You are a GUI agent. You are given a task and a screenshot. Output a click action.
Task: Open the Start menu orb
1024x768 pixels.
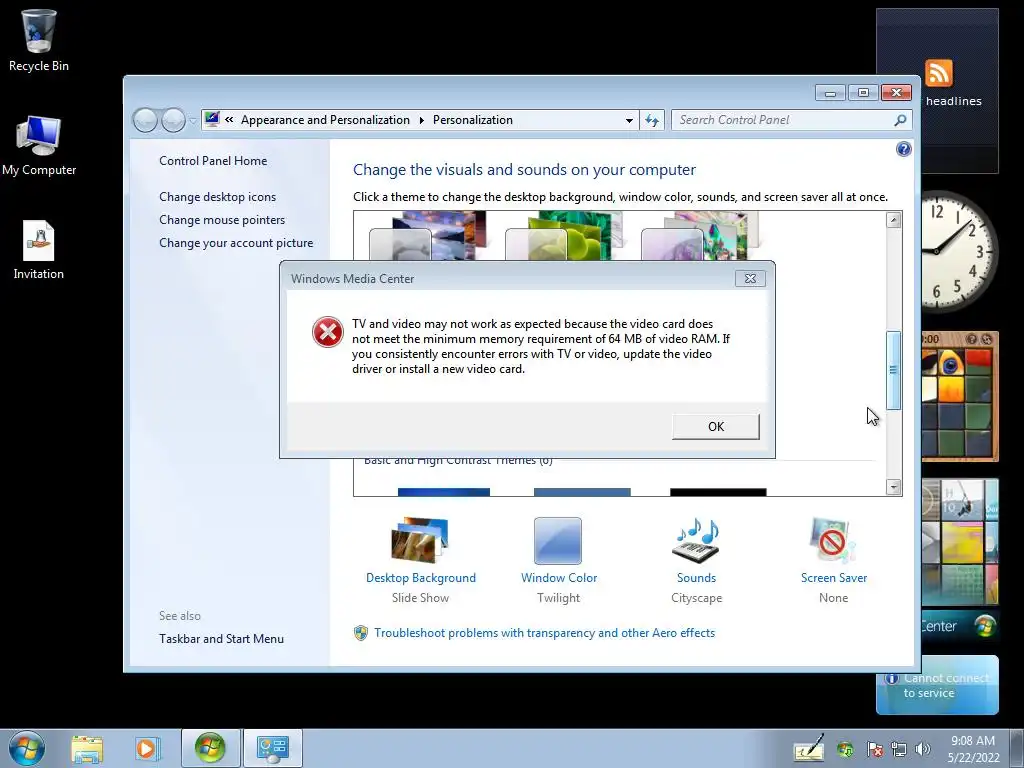(27, 748)
